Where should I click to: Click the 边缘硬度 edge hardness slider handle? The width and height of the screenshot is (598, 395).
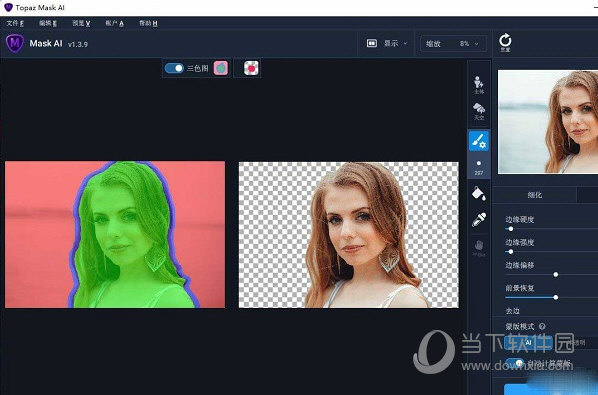(511, 229)
